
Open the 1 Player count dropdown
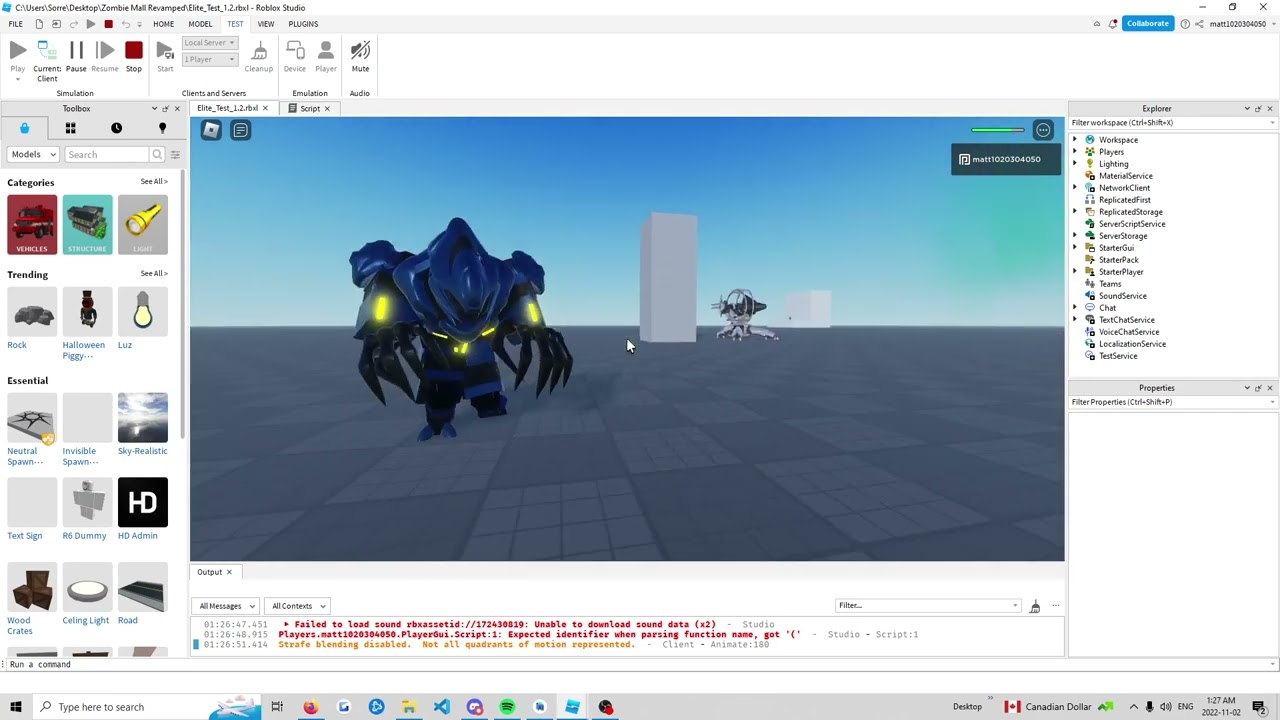pos(209,59)
